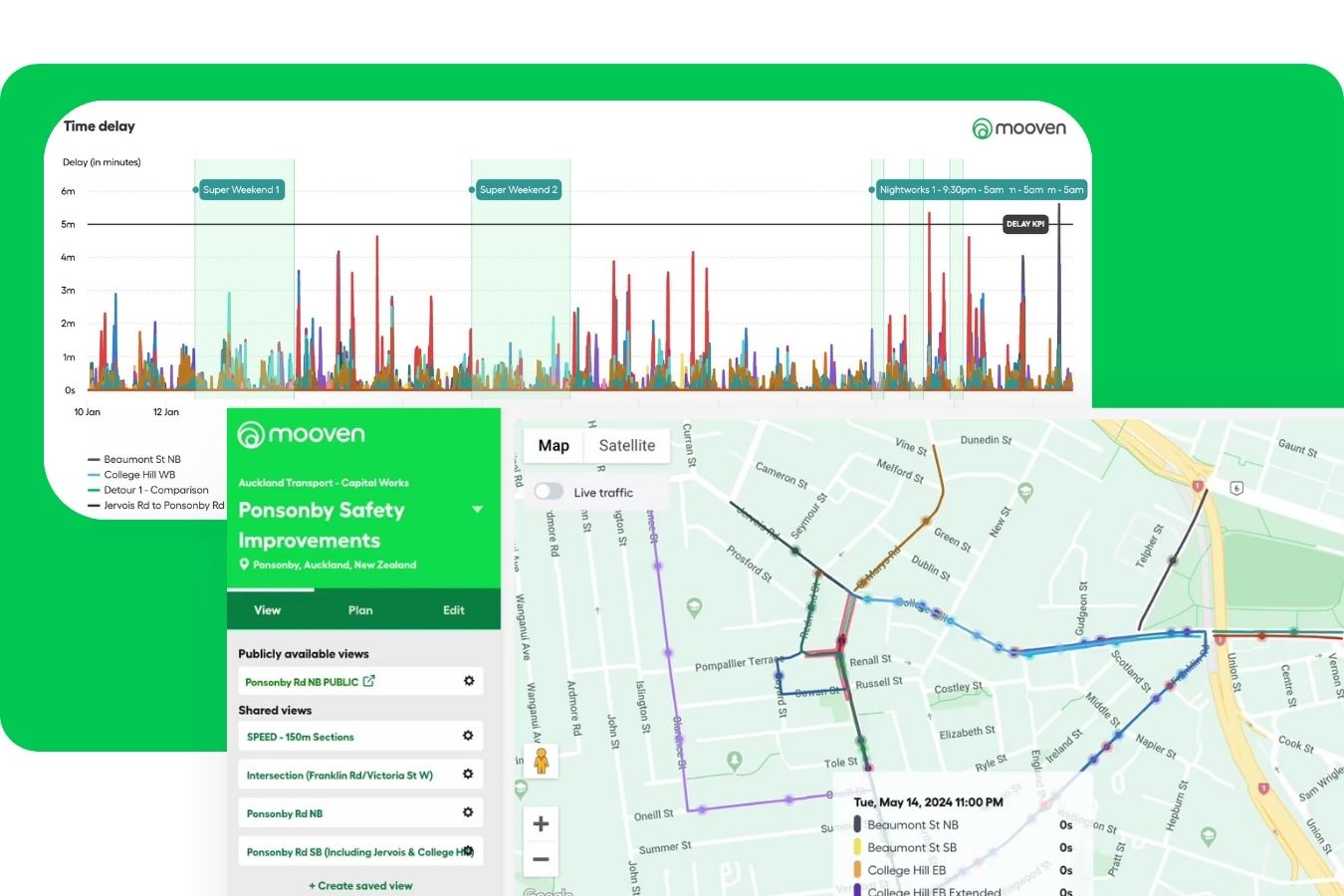This screenshot has width=1344, height=896.
Task: Toggle Jervois Rd to Ponsonby Rd legend entry
Action: (156, 506)
